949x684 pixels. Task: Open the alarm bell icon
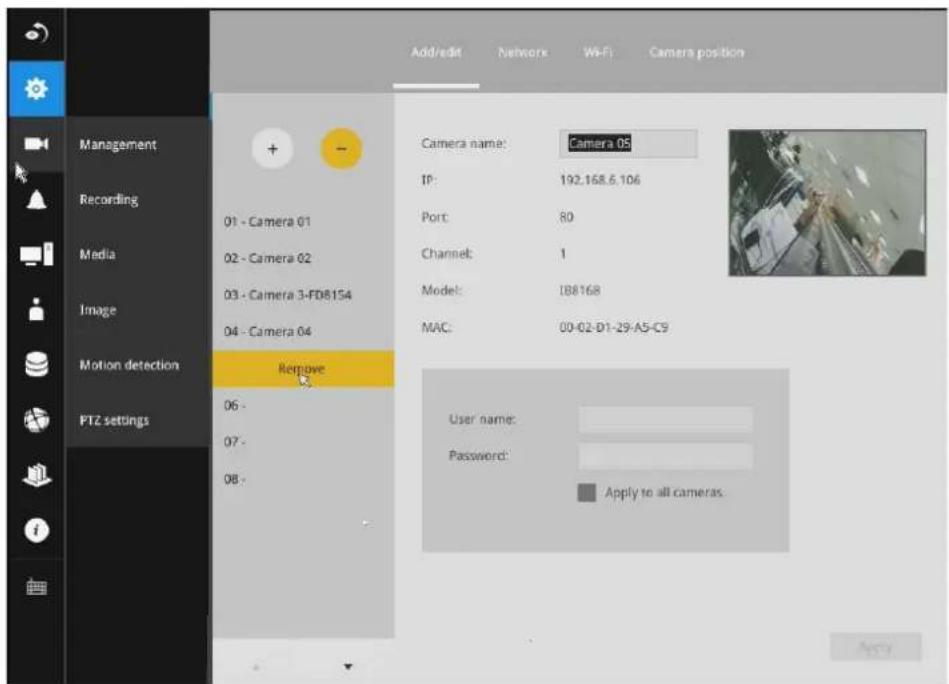click(x=36, y=199)
